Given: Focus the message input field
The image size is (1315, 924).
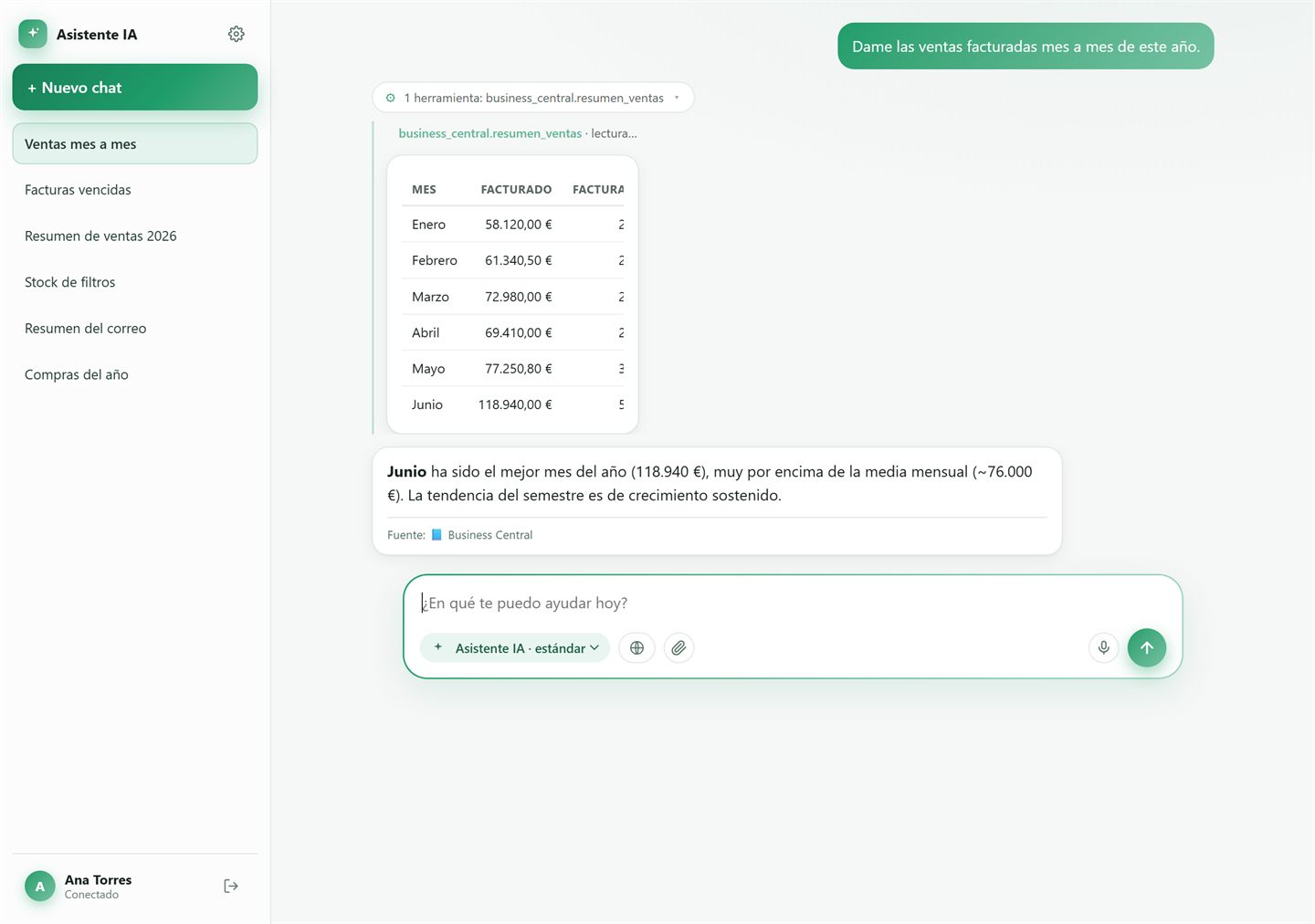Looking at the screenshot, I should click(x=793, y=604).
